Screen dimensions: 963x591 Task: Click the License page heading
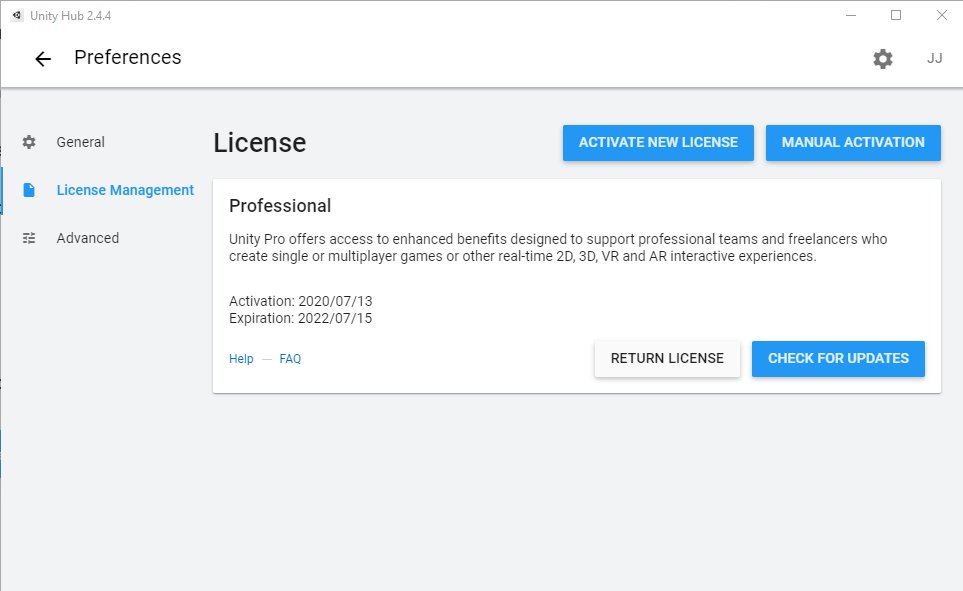tap(260, 143)
